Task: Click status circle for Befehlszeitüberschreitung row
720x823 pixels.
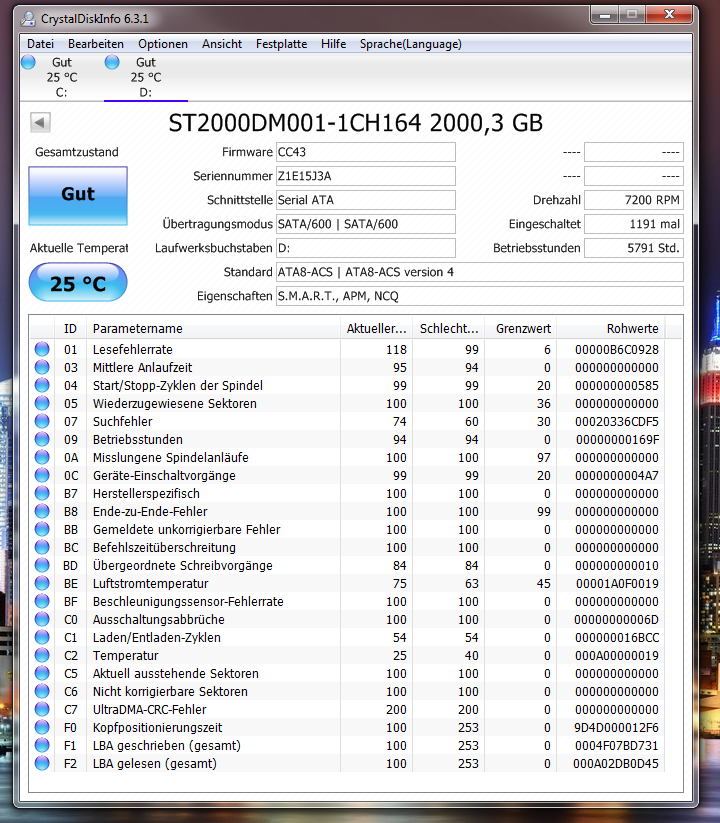Action: click(x=42, y=547)
